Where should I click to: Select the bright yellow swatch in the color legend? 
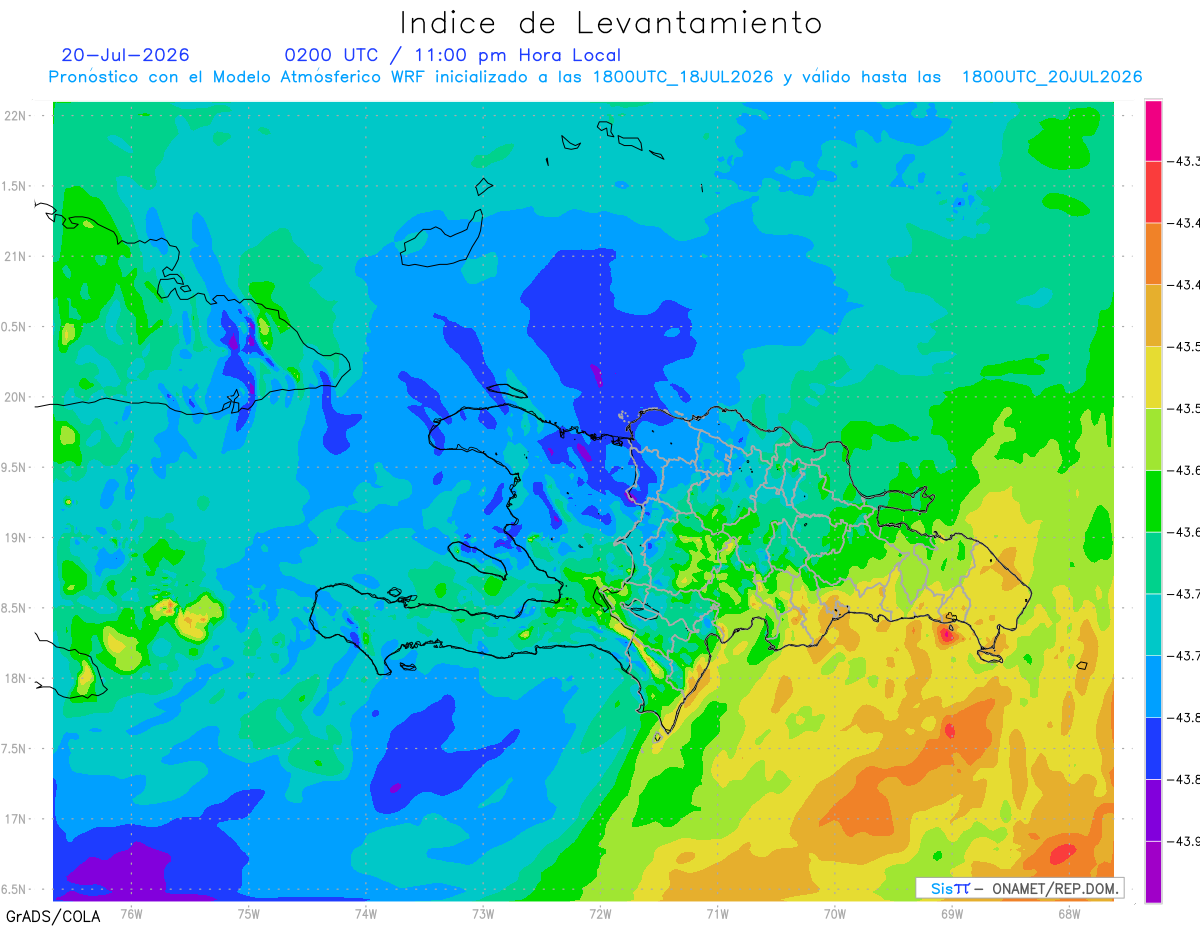pos(1153,377)
